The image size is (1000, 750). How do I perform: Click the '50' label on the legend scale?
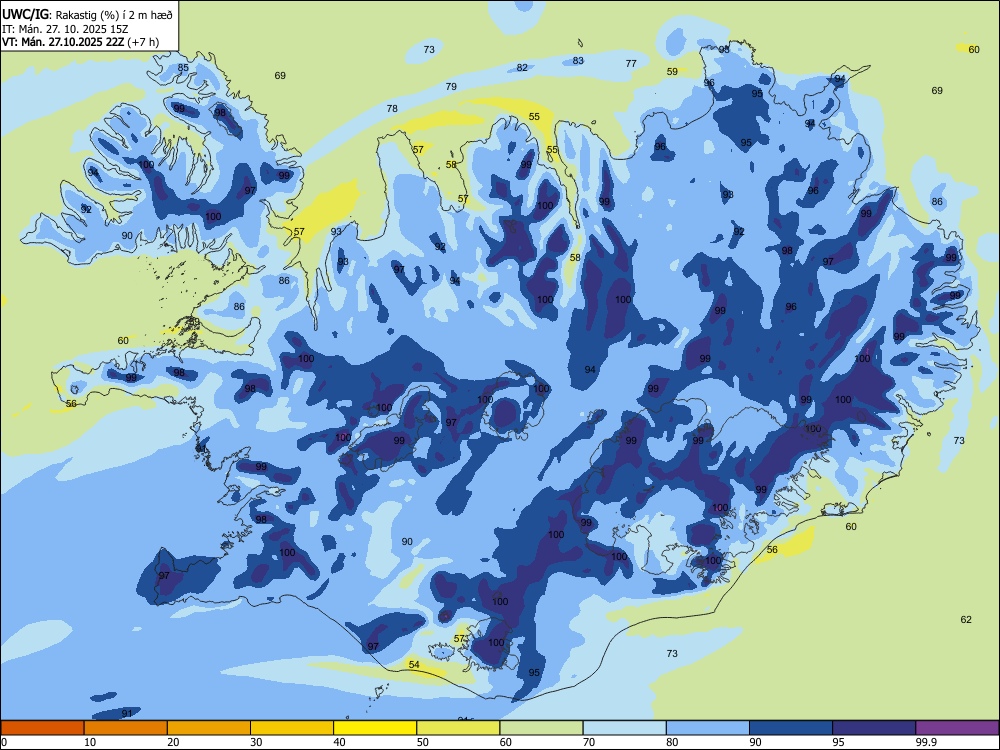click(422, 742)
